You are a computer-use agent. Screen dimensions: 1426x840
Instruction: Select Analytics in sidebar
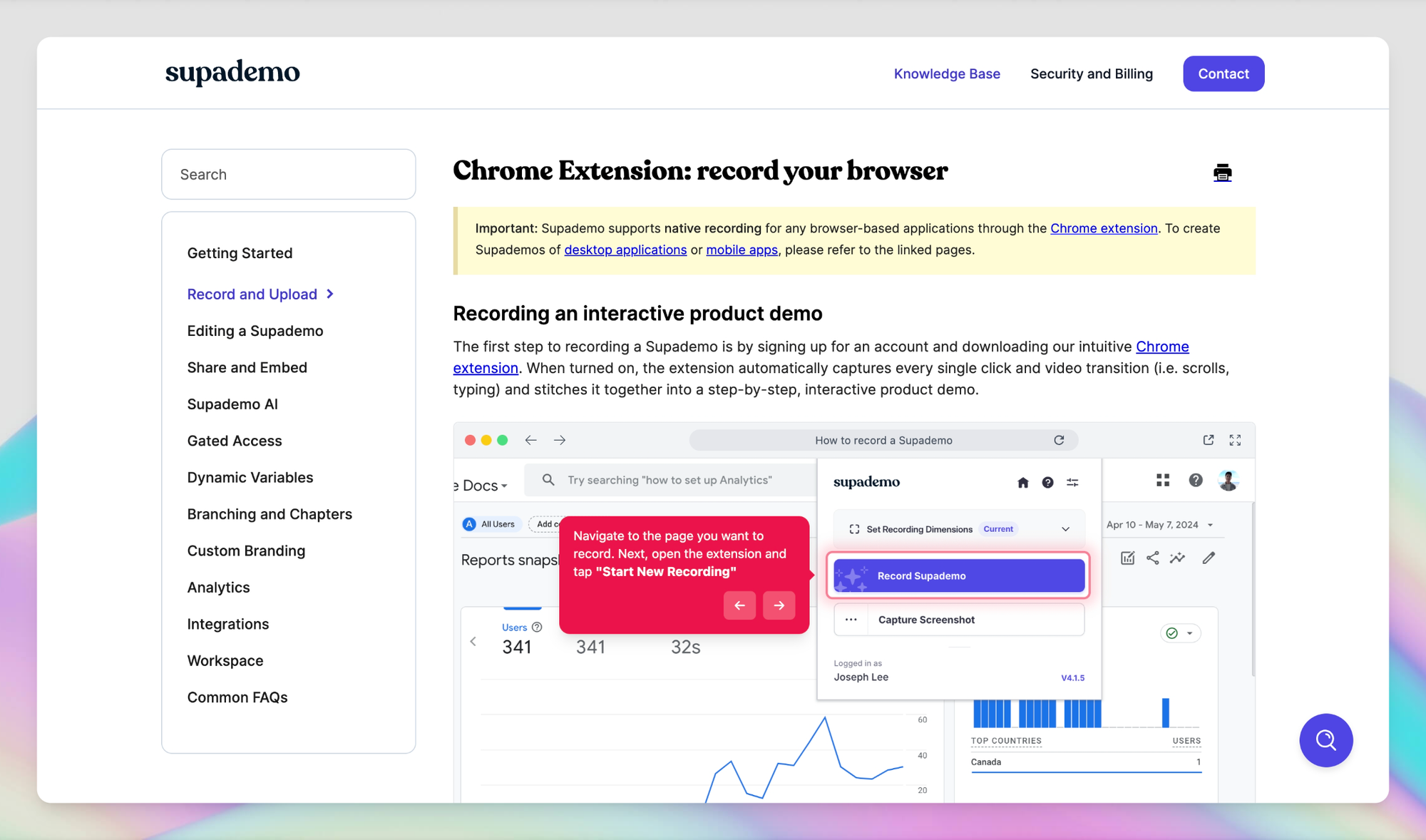[218, 588]
